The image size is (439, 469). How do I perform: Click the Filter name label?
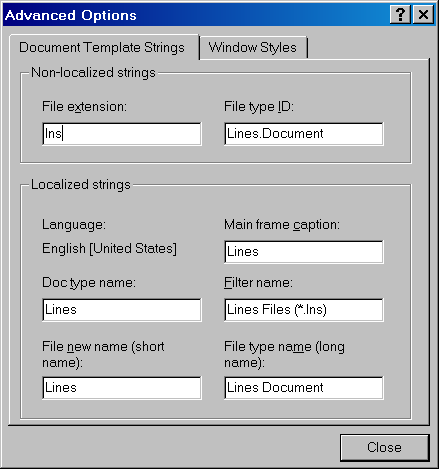click(258, 283)
